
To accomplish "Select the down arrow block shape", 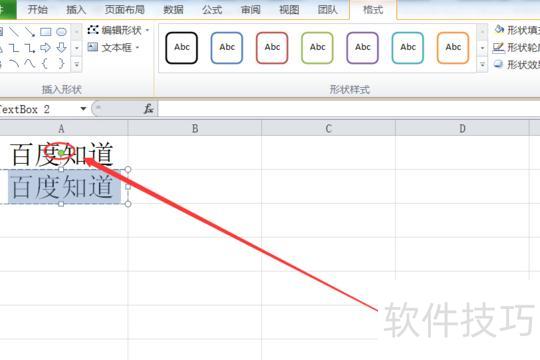I will click(61, 48).
